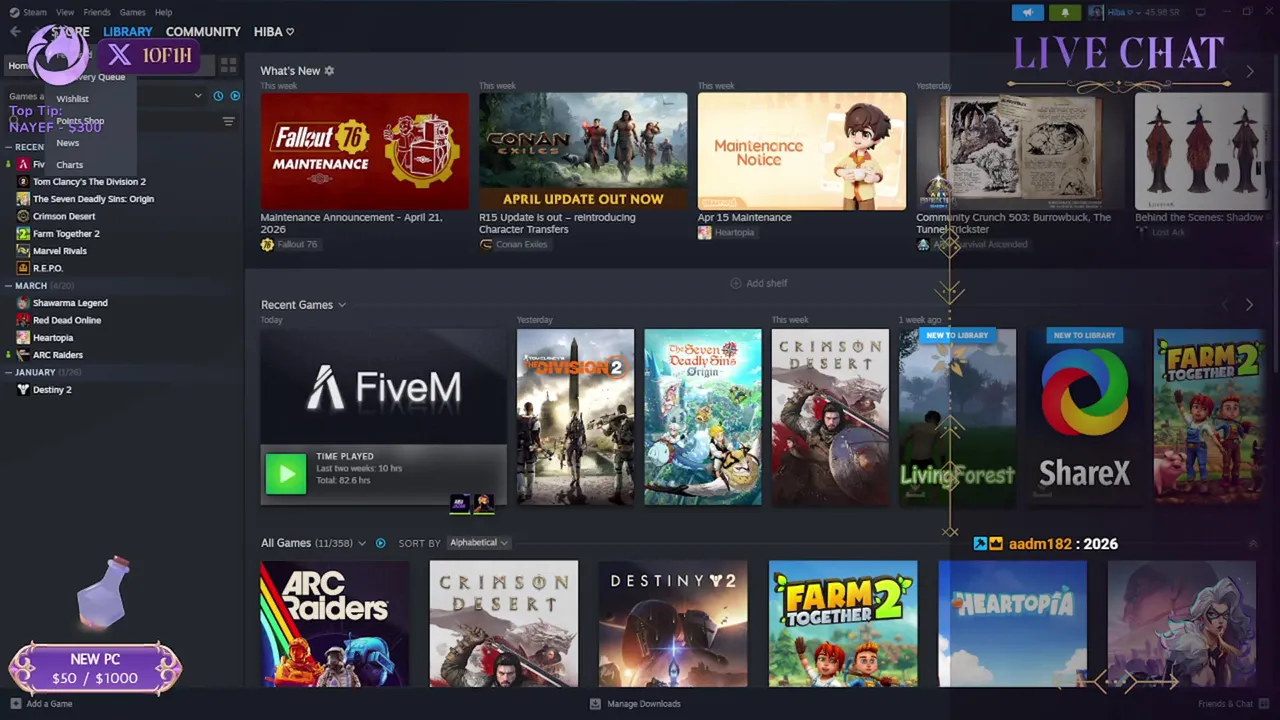Collapse the RECENT section in sidebar

tap(8, 147)
